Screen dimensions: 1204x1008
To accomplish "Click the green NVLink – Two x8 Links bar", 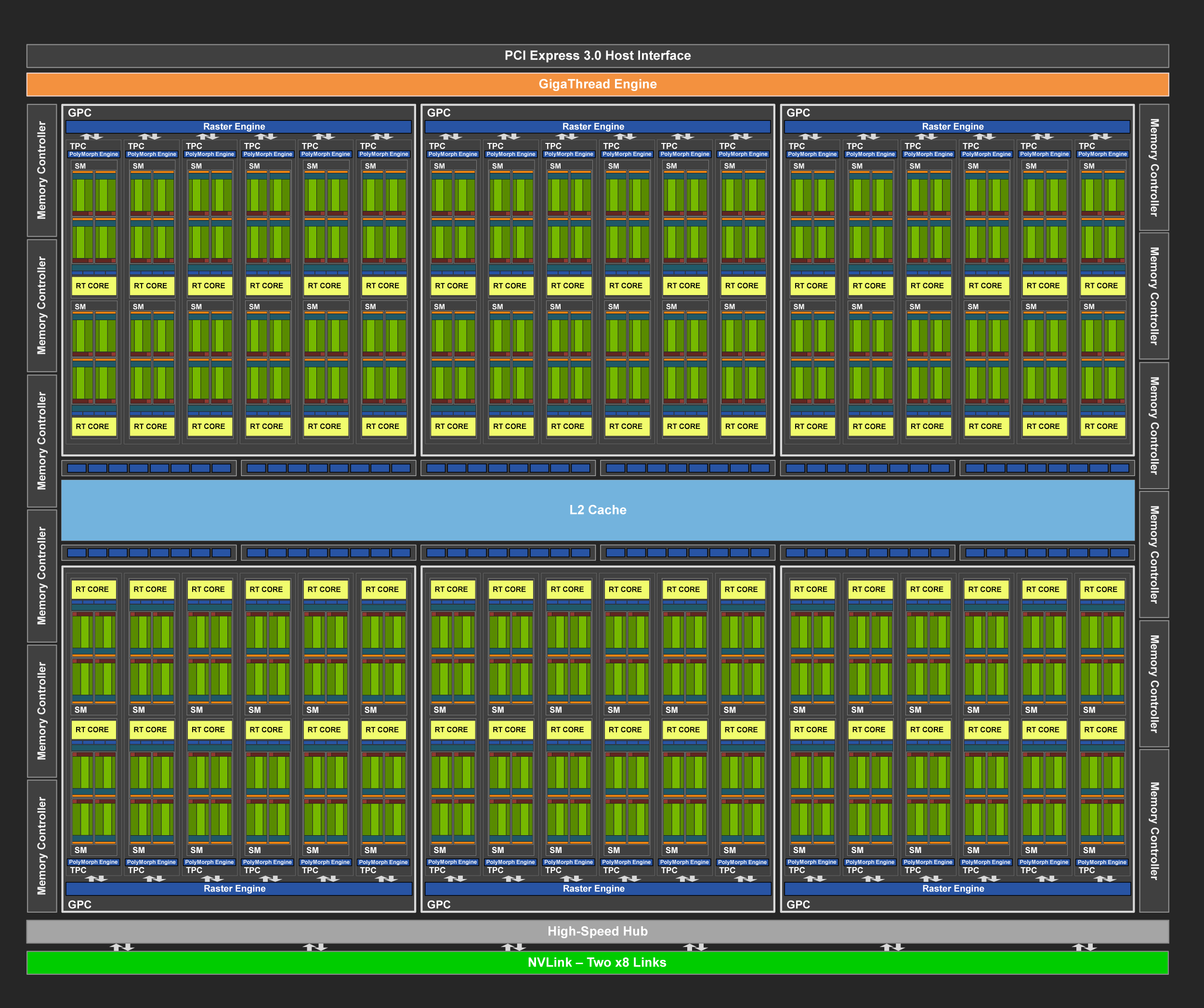I will 597,962.
